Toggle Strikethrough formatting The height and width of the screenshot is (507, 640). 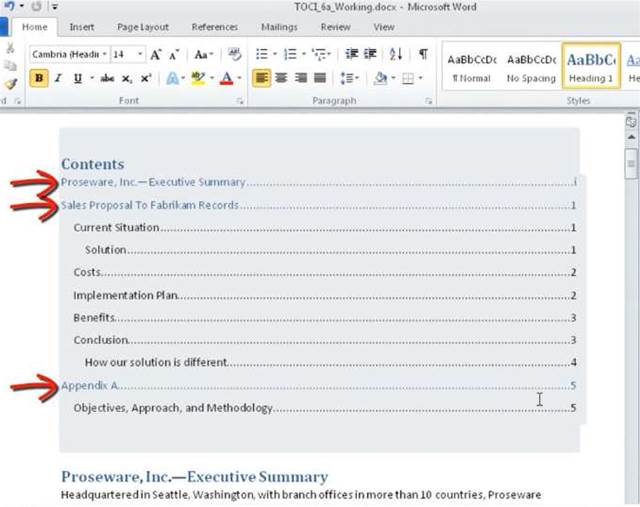(x=107, y=78)
